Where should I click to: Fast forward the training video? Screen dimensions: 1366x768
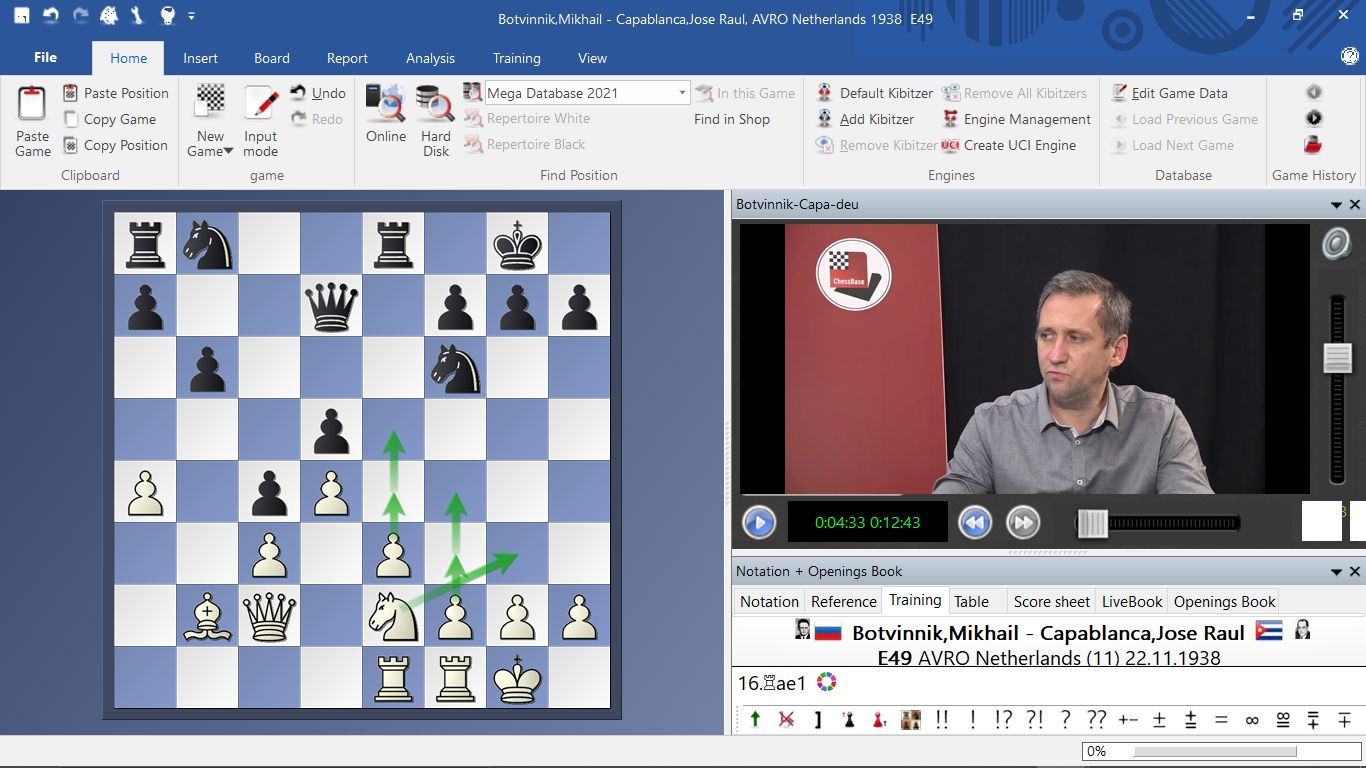click(x=1022, y=522)
